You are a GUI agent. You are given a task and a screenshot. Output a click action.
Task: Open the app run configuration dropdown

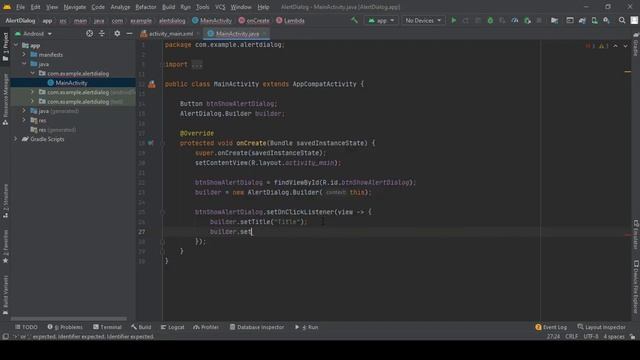coord(381,20)
